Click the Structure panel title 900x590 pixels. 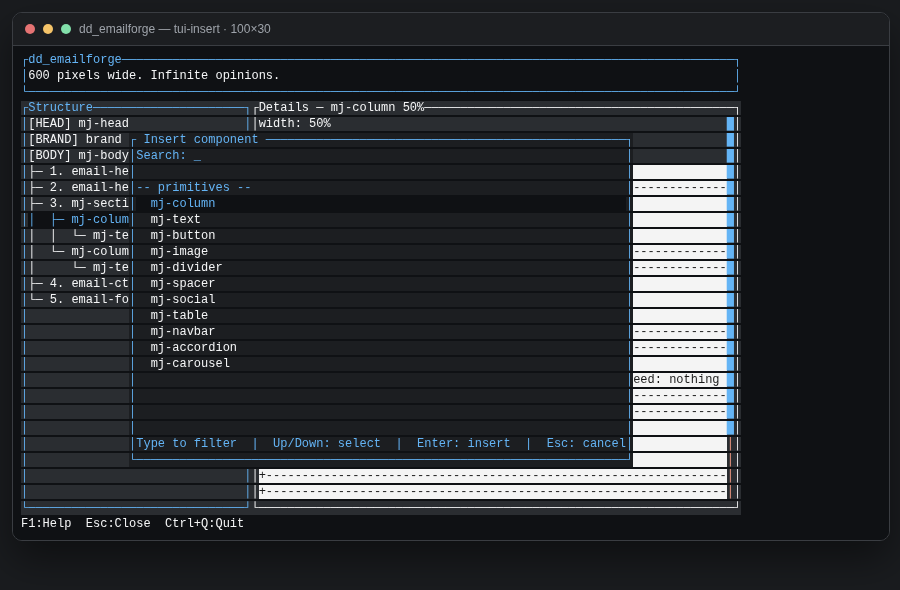60,107
